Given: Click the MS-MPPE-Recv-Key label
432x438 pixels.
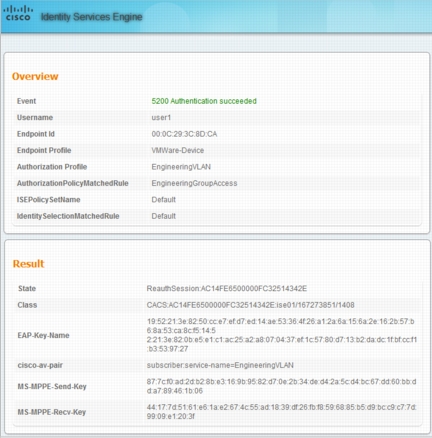Looking at the screenshot, I should [x=52, y=412].
